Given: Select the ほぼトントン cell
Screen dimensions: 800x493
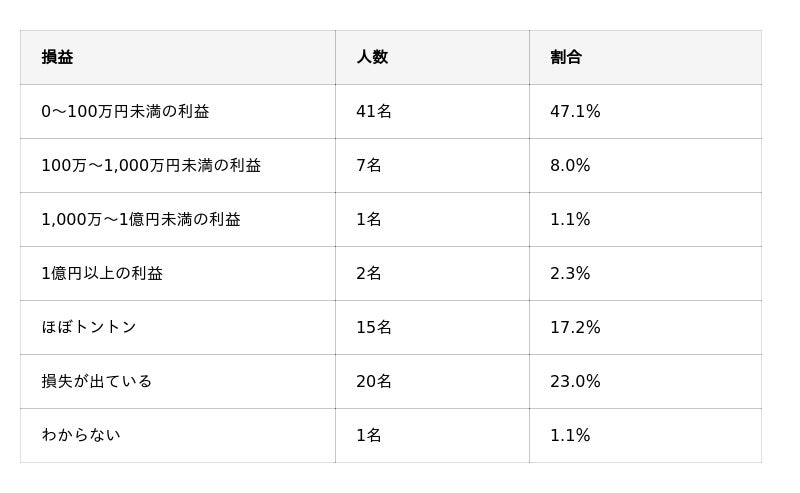Looking at the screenshot, I should [x=89, y=328].
